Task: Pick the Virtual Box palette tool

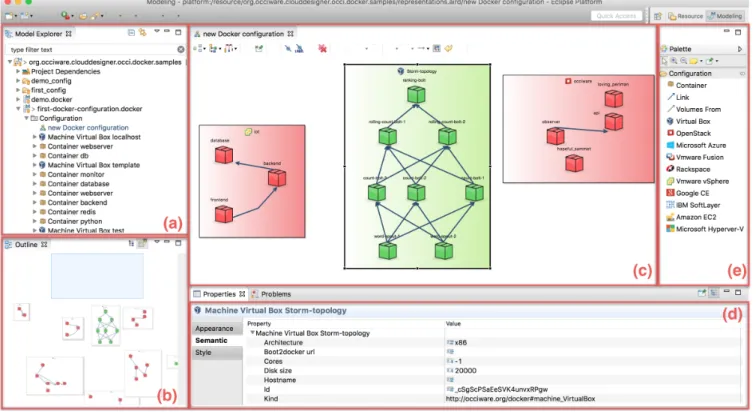Action: coord(688,121)
